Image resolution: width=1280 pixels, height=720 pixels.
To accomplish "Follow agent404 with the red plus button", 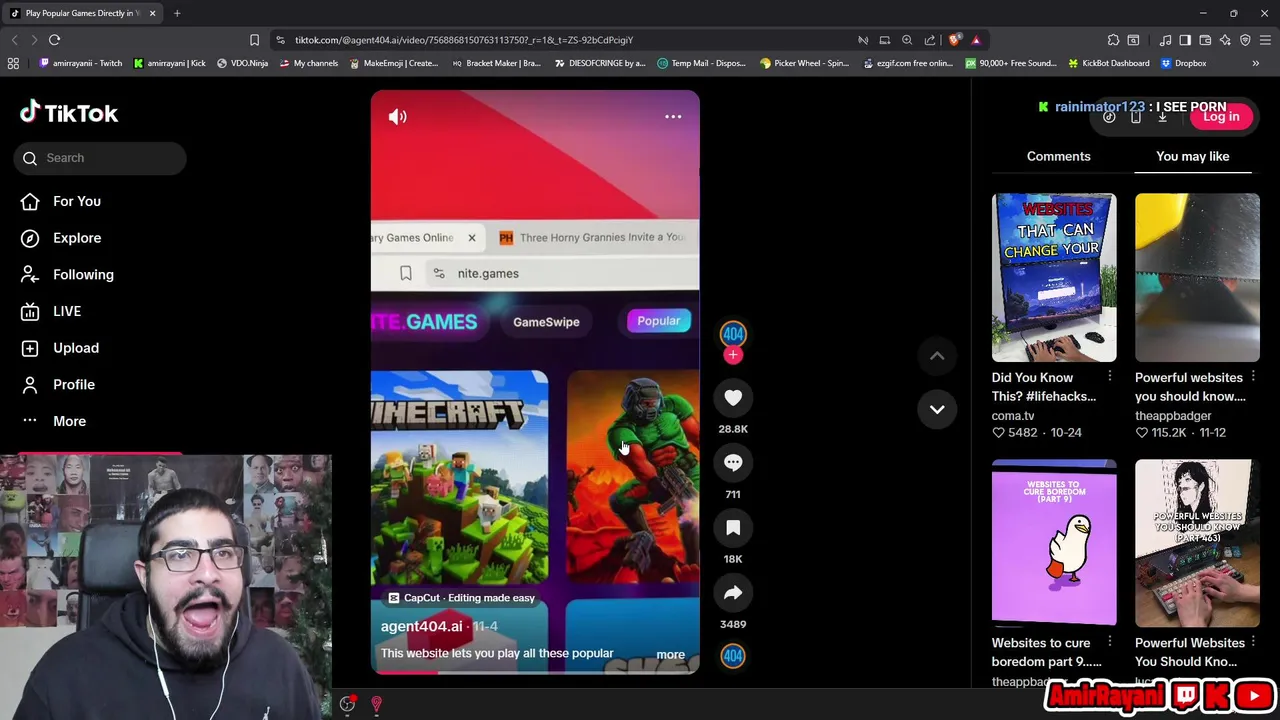I will [733, 355].
